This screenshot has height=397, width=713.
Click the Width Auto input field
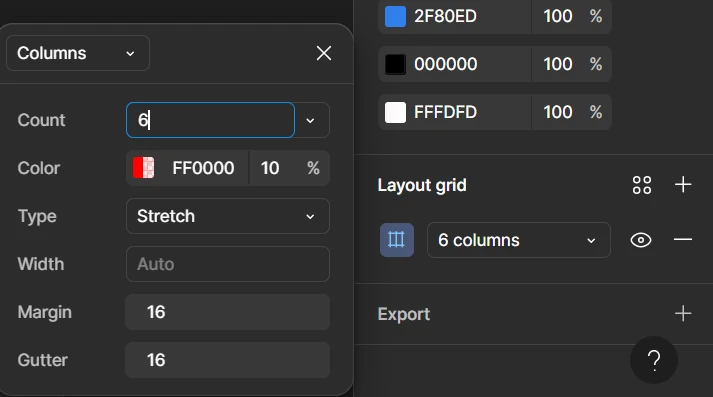pyautogui.click(x=228, y=264)
